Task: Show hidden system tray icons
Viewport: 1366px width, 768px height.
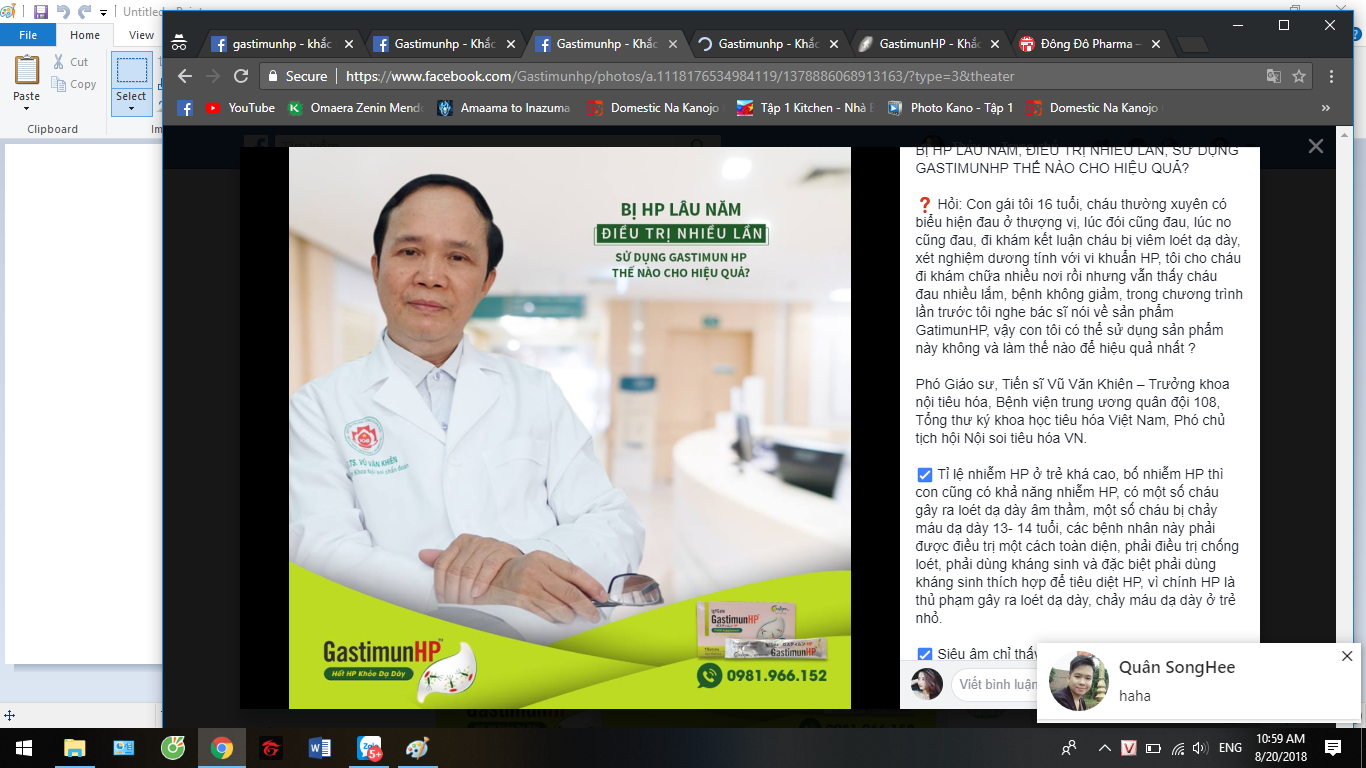Action: [1105, 747]
